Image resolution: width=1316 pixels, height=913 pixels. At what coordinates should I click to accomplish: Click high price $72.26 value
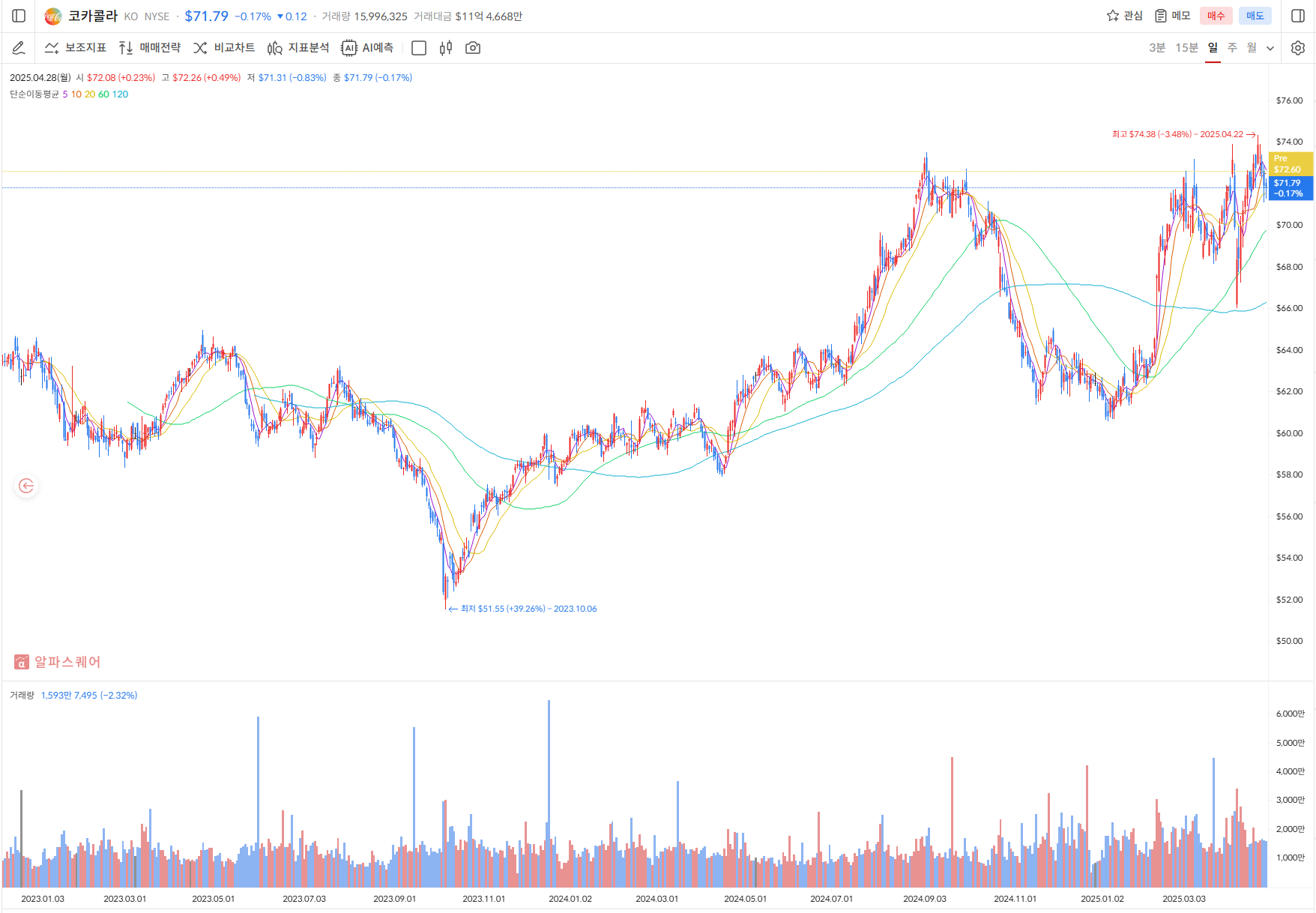click(x=207, y=78)
